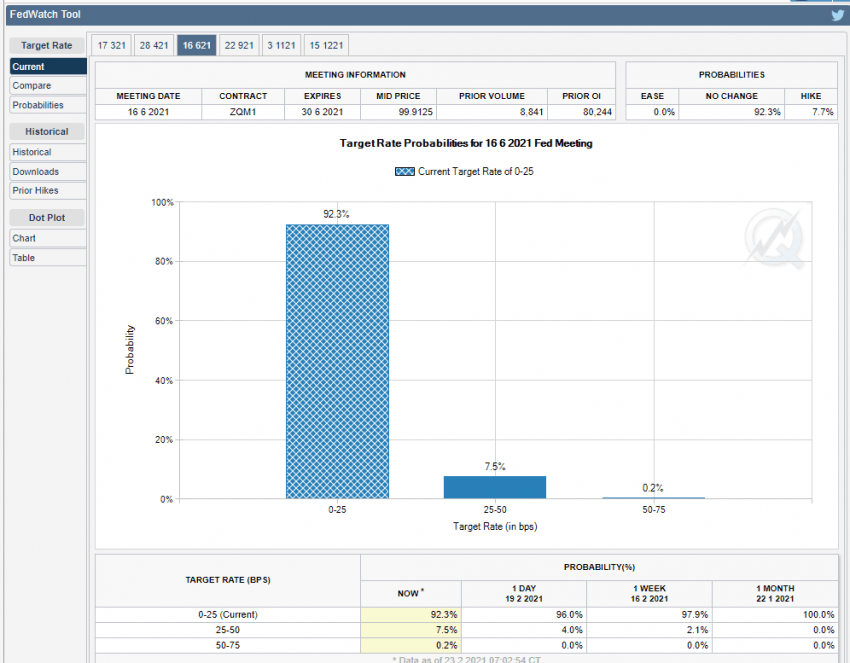Click the 8,841 prior volume value
Viewport: 850px width, 663px height.
[532, 112]
